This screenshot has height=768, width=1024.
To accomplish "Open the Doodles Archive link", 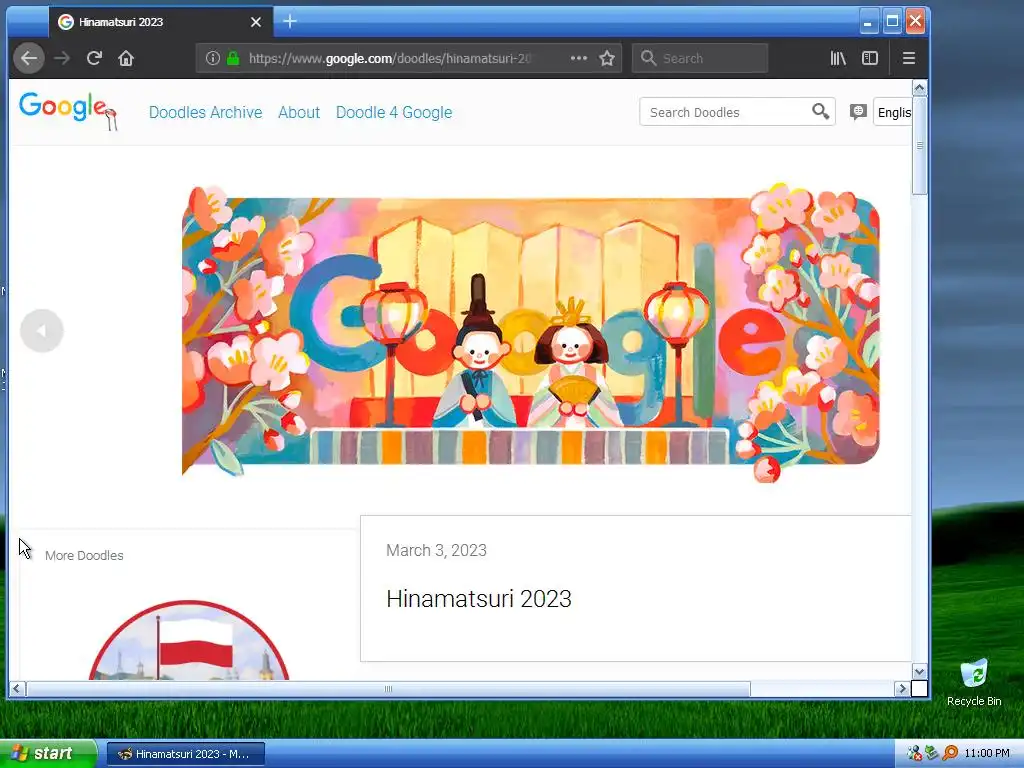I will 206,112.
